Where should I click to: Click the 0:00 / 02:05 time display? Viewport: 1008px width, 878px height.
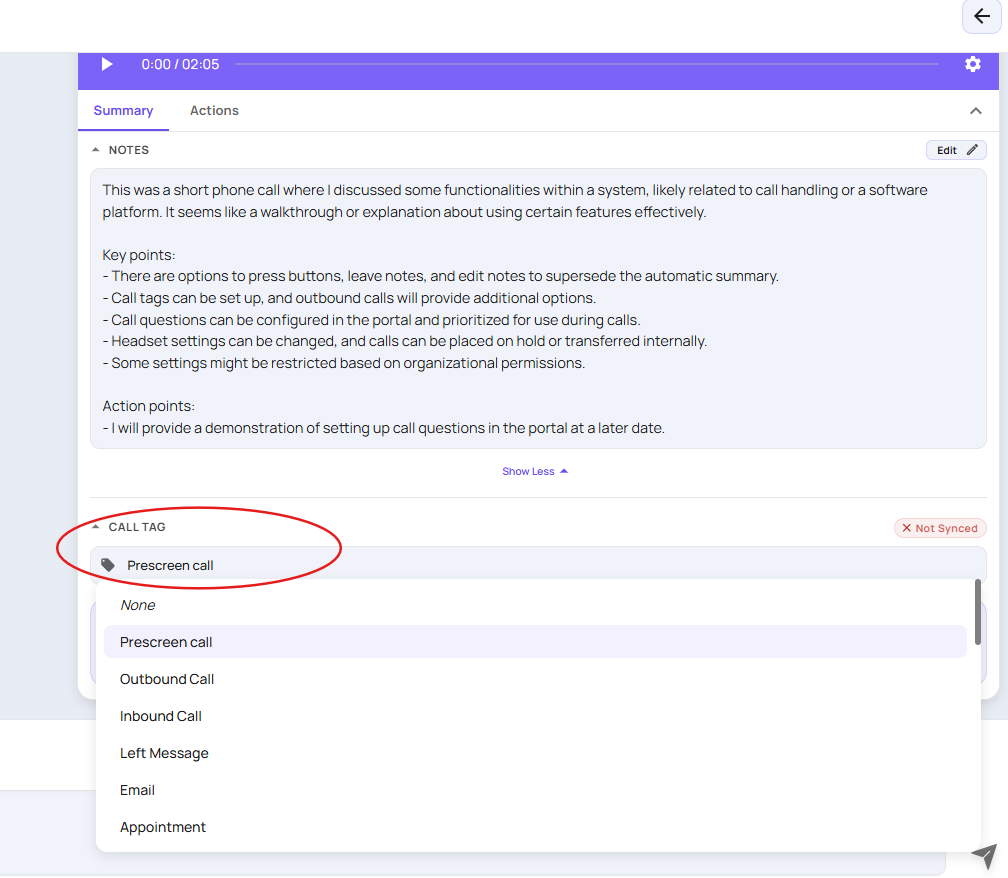click(x=180, y=64)
